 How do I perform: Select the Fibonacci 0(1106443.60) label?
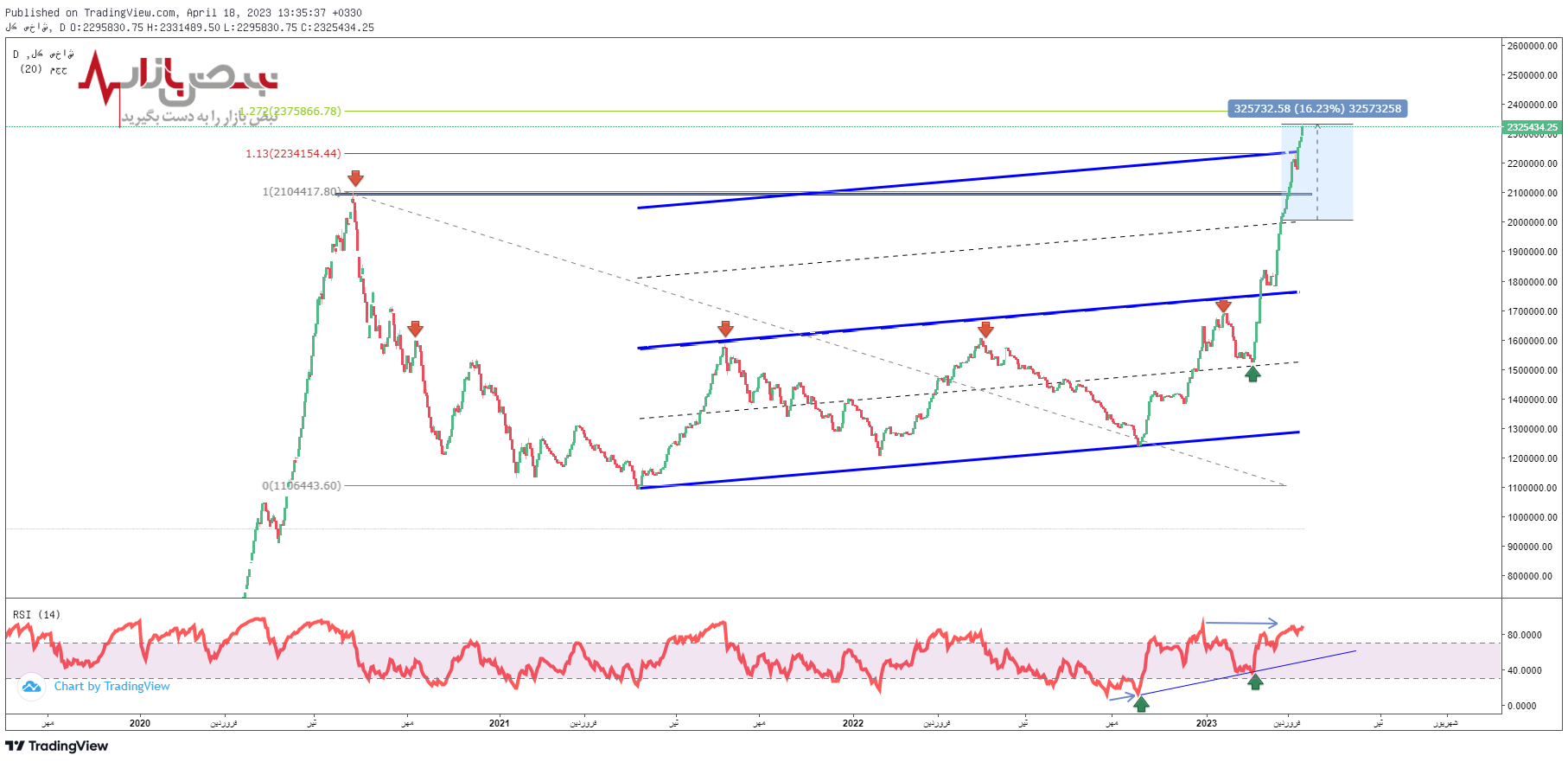(x=302, y=485)
